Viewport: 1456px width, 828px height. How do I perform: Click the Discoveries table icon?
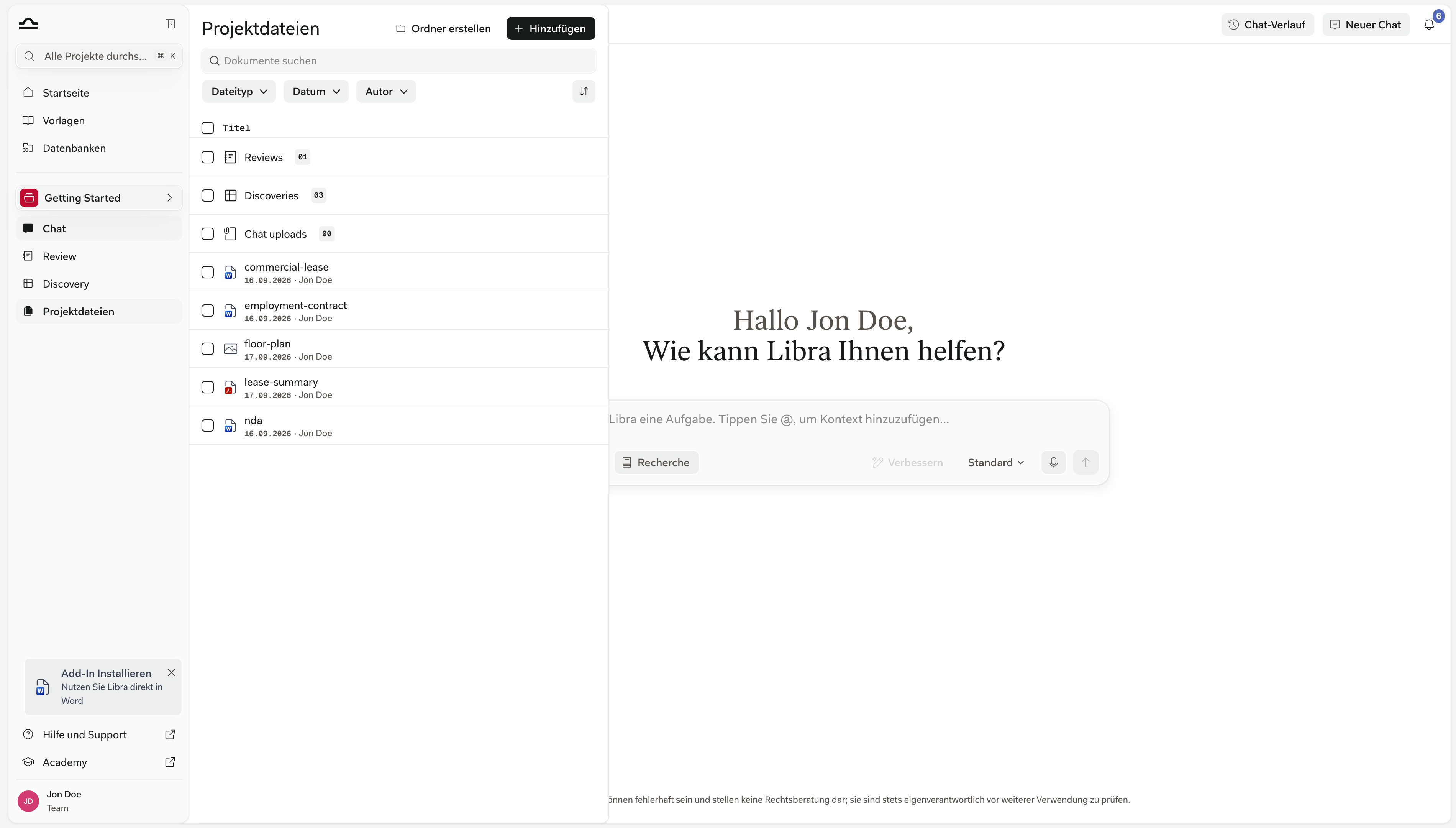click(x=230, y=195)
